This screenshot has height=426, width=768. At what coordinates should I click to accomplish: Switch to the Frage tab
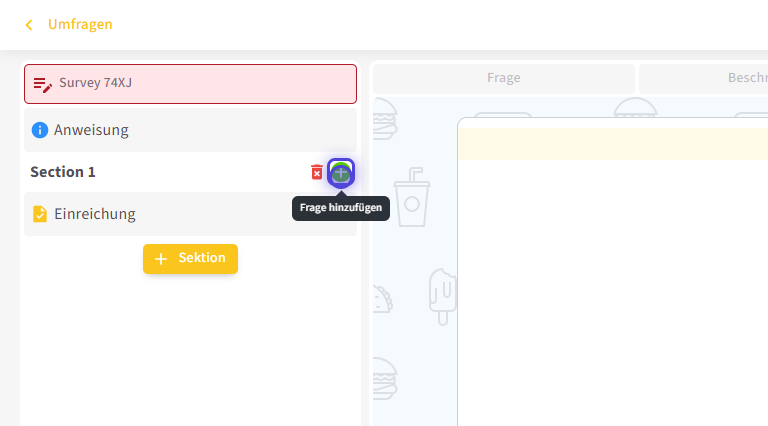503,78
